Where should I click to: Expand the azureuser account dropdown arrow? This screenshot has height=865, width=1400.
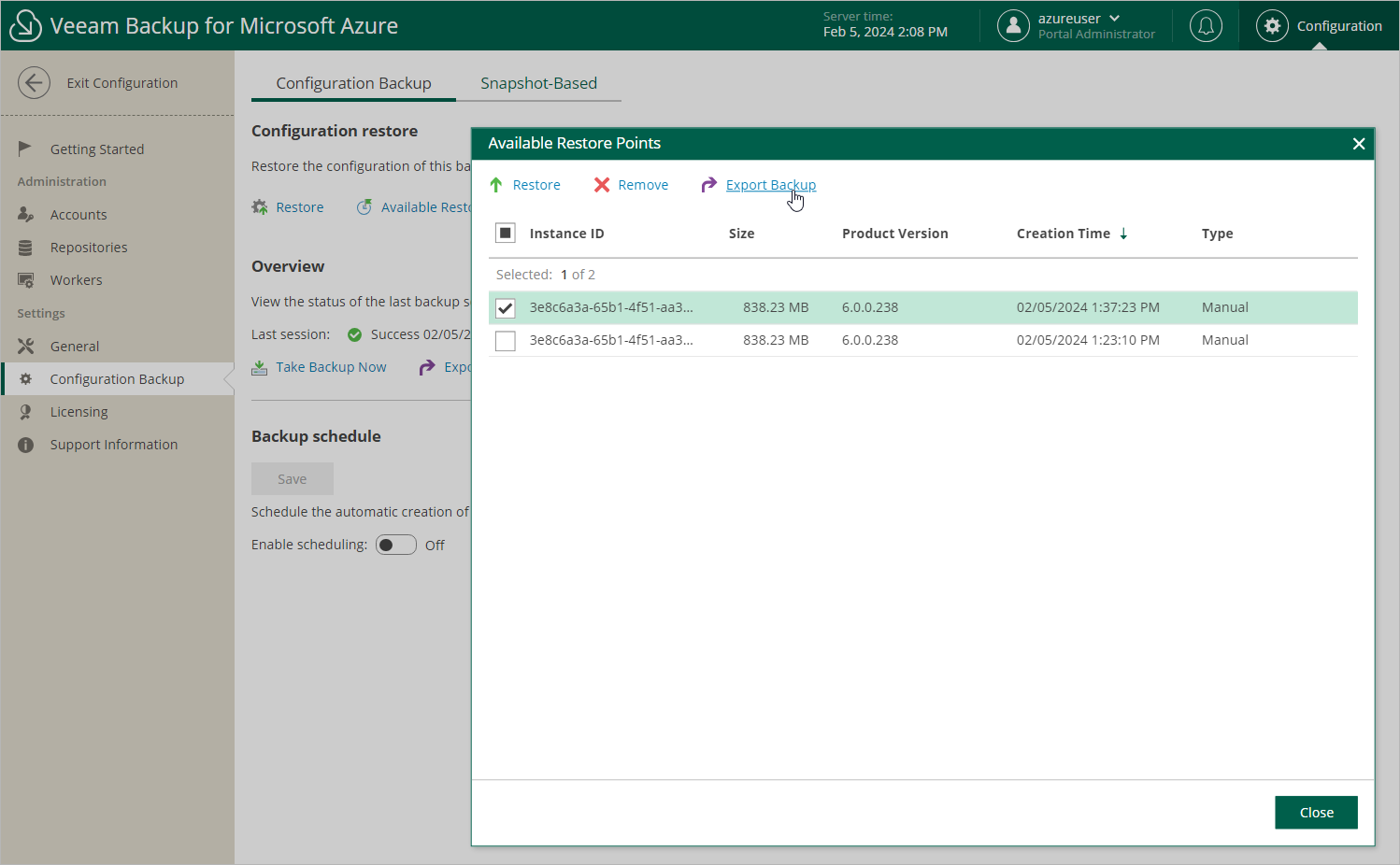coord(1114,18)
